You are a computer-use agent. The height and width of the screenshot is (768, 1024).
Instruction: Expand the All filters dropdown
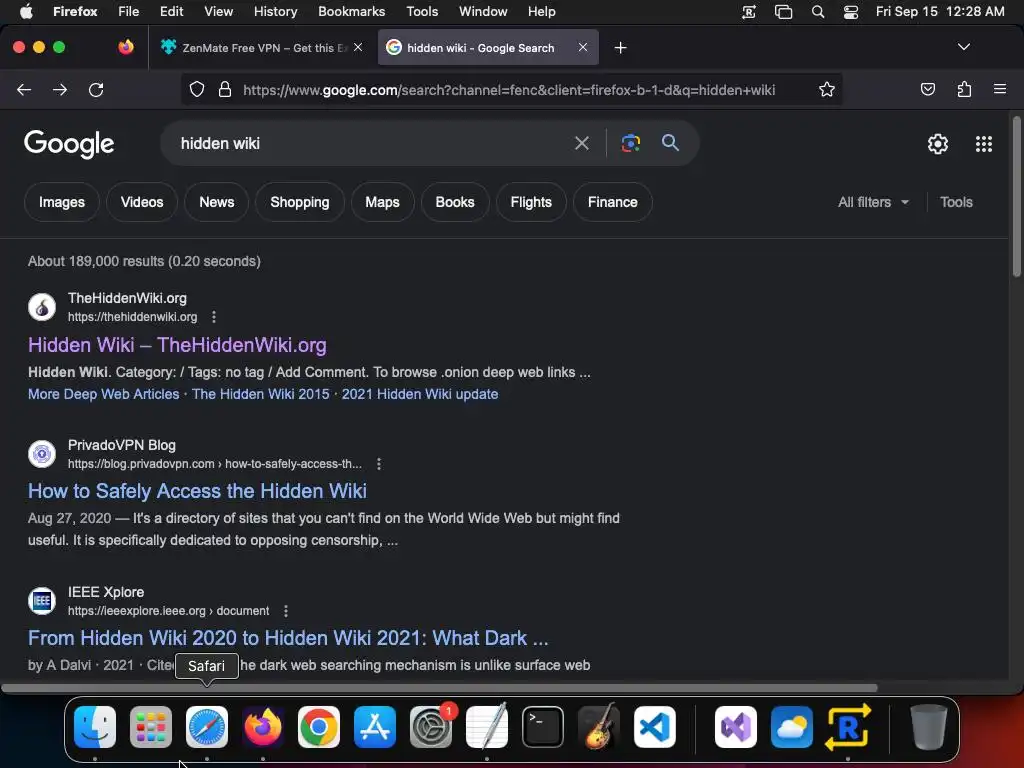(x=873, y=202)
